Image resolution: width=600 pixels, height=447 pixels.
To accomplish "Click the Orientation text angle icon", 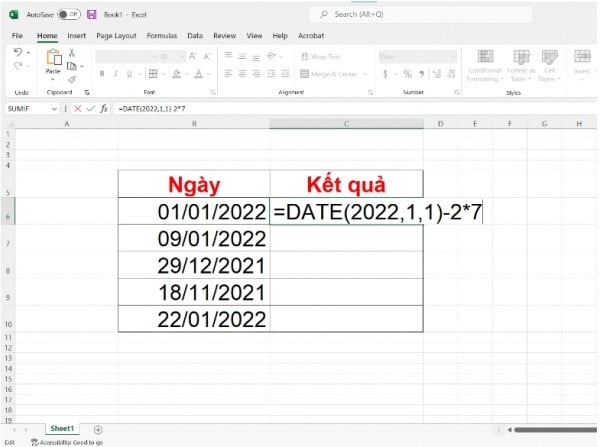I will 272,56.
